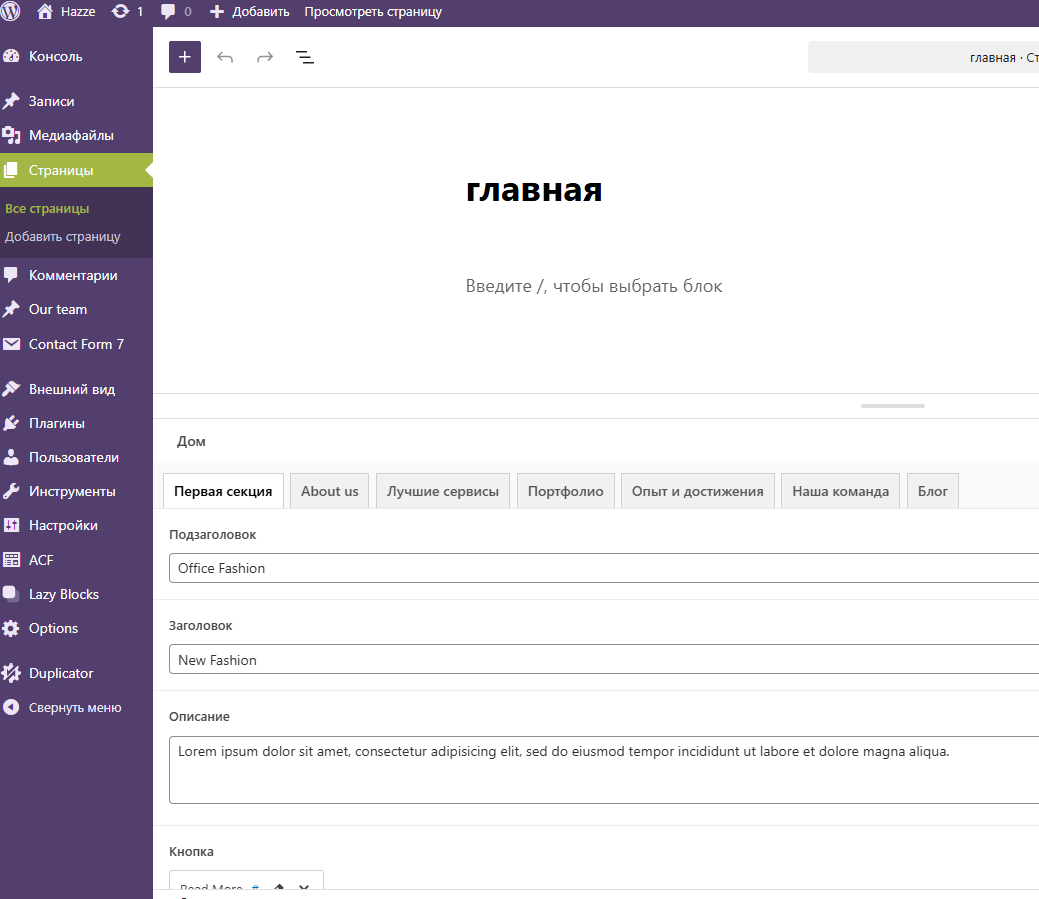
Task: Click Просмотреть страницу link
Action: tap(373, 11)
